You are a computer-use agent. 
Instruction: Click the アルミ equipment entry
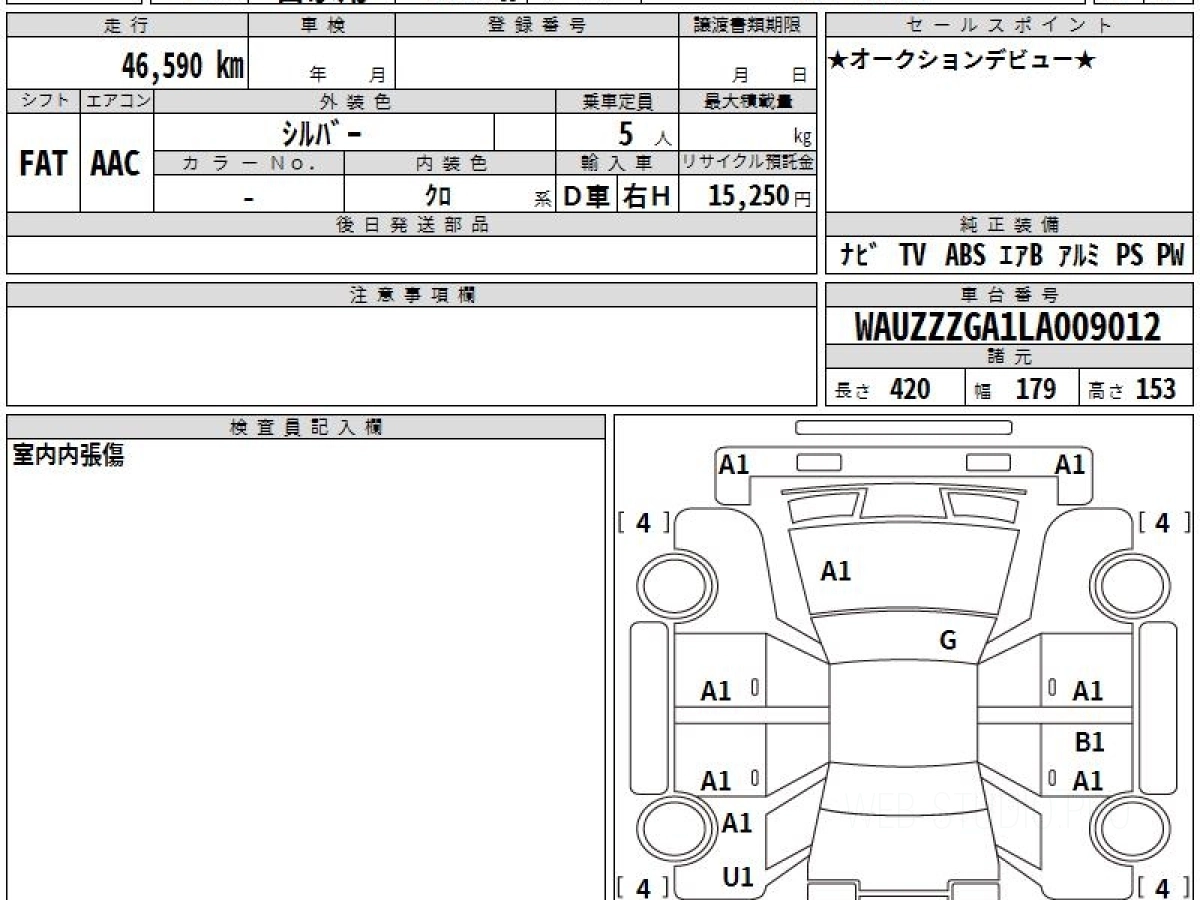click(1079, 256)
